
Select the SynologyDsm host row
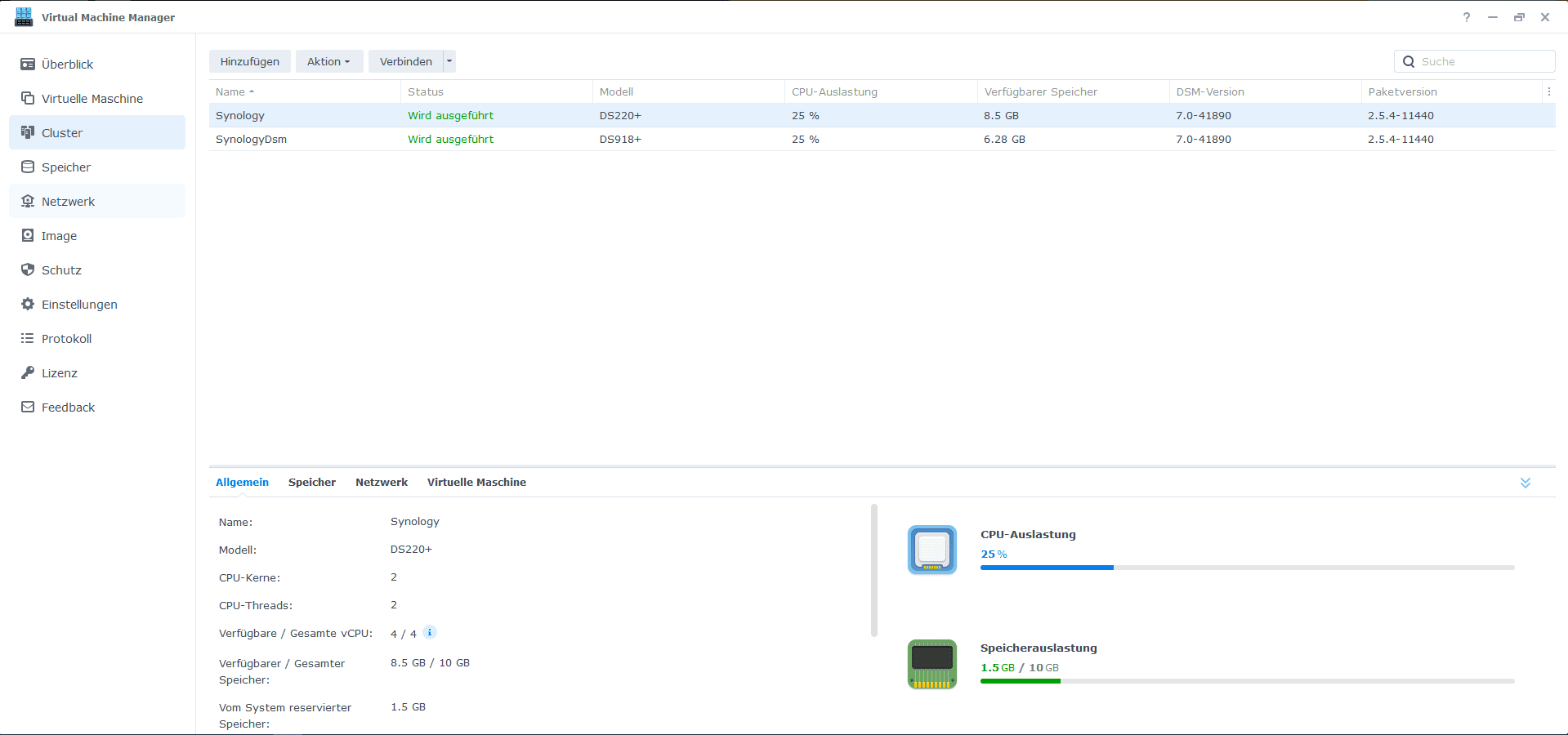click(x=882, y=139)
